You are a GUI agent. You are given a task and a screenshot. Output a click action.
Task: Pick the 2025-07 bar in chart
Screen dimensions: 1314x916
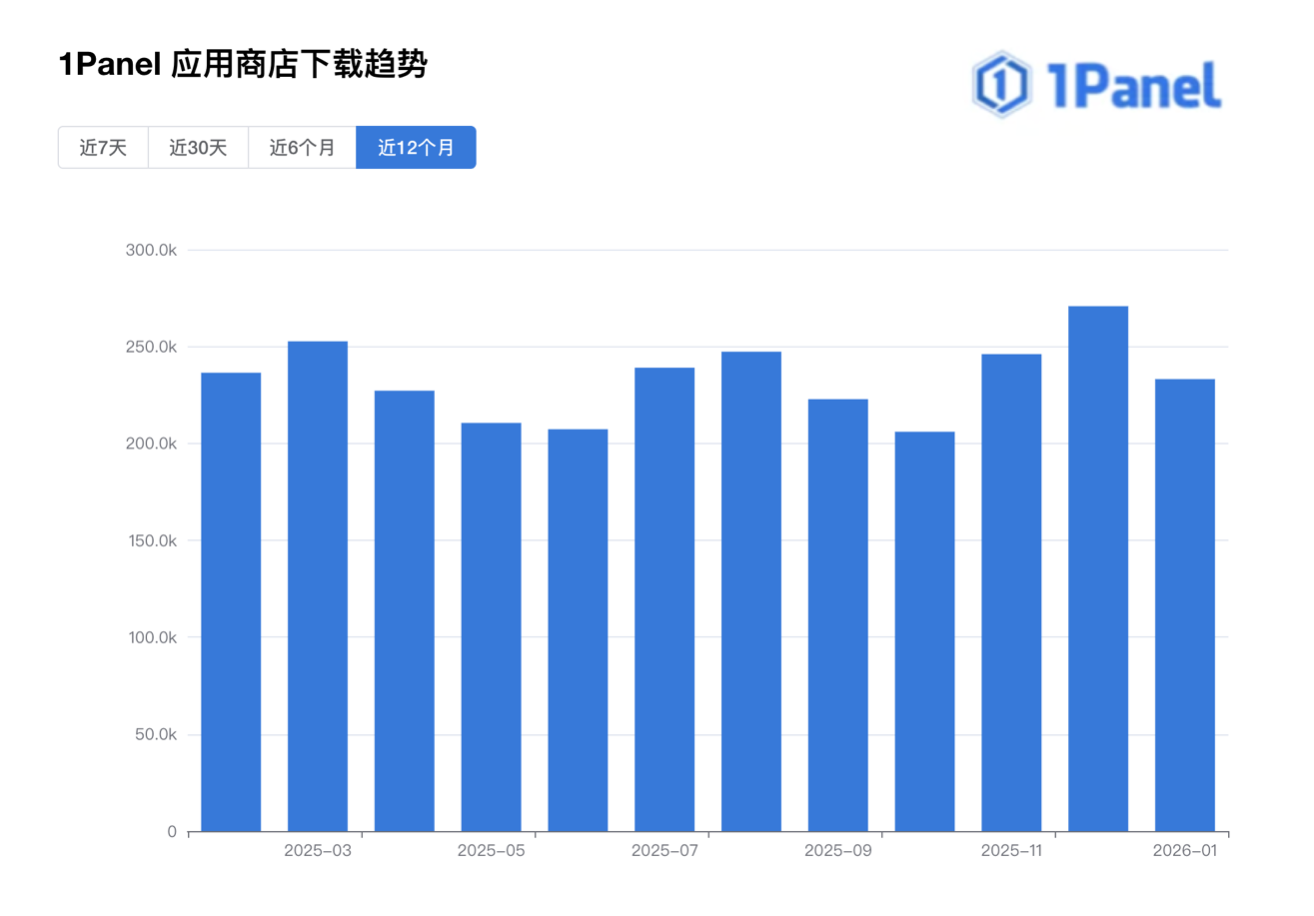click(664, 599)
